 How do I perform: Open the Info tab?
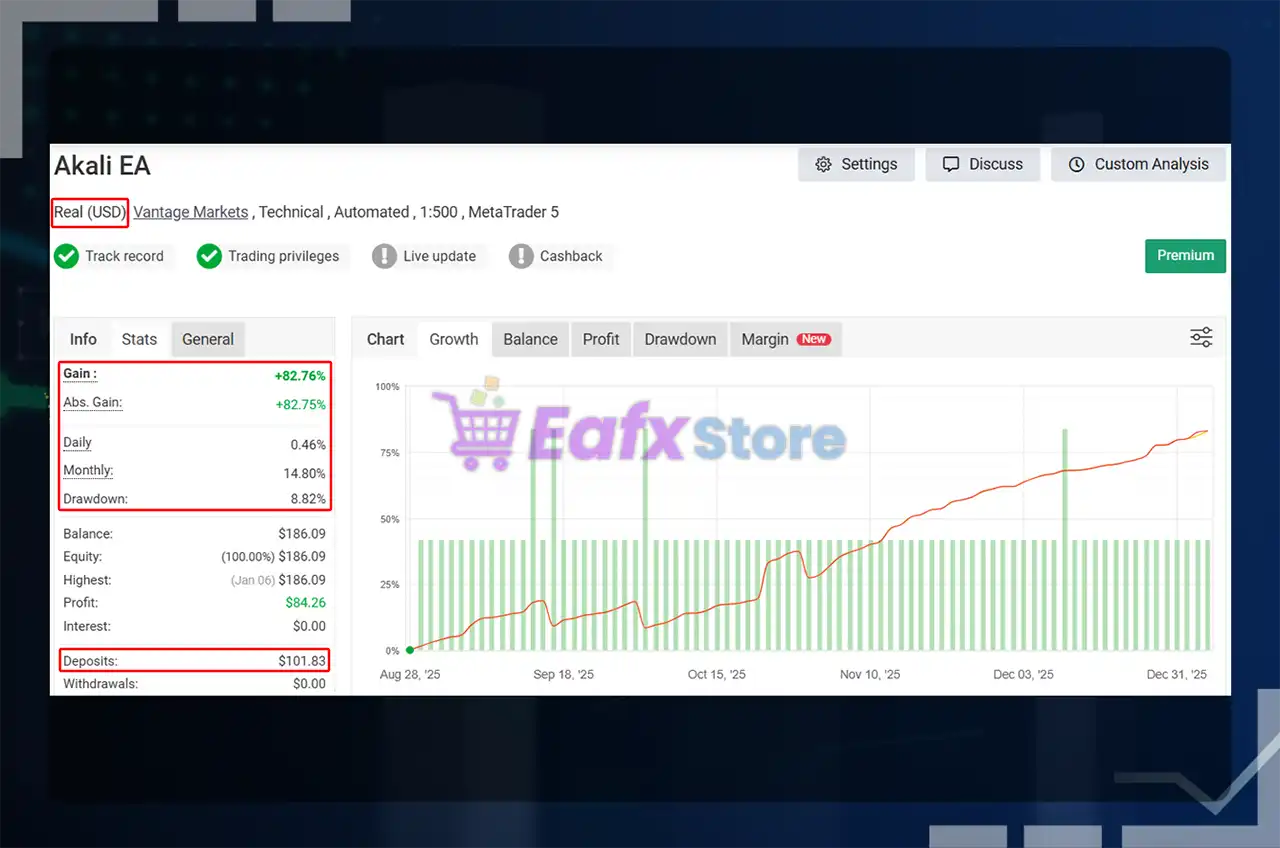click(x=83, y=339)
